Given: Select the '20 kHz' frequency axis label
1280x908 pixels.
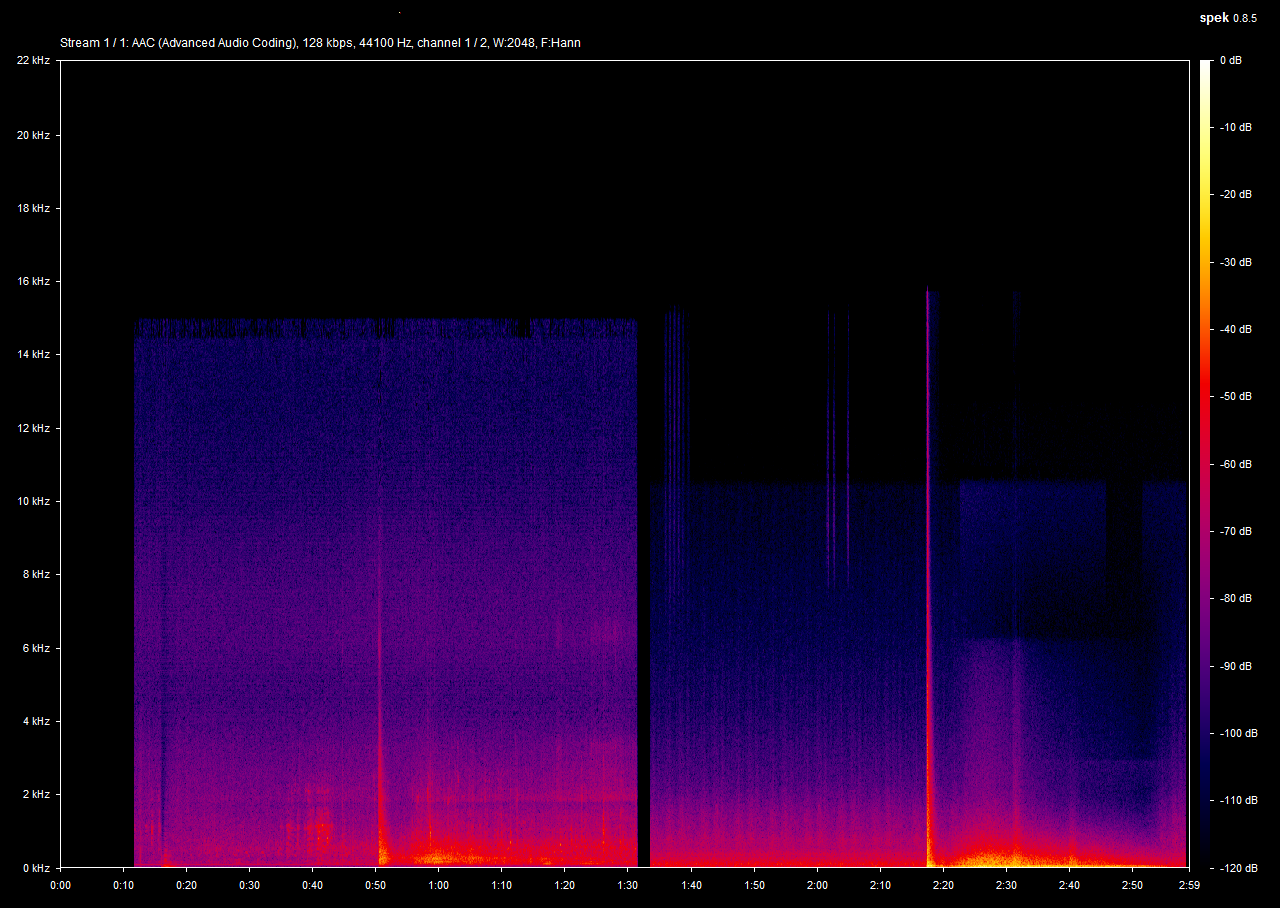Looking at the screenshot, I should [x=33, y=135].
